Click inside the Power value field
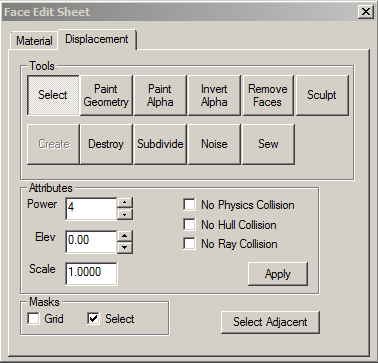 [x=91, y=209]
